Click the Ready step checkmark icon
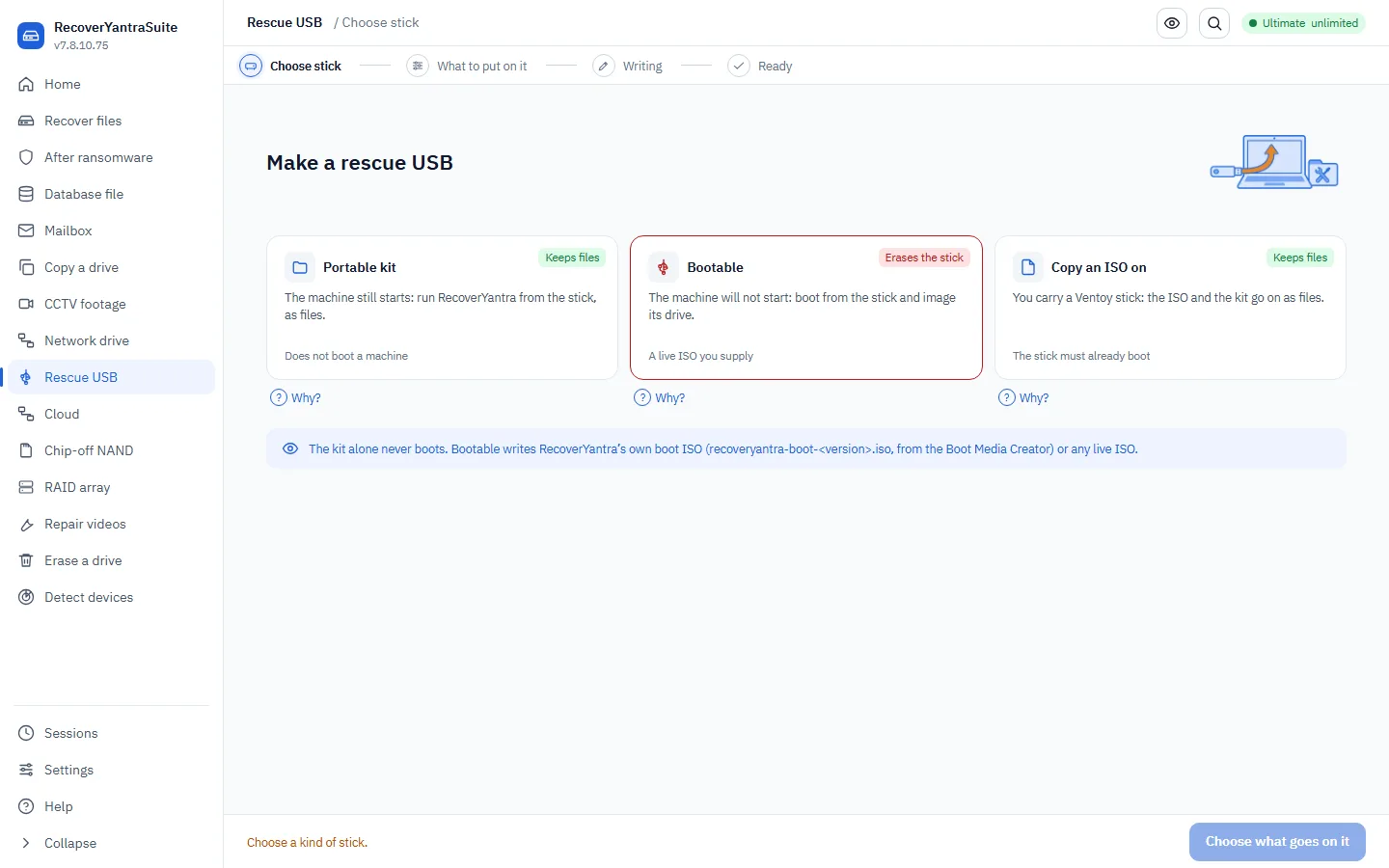Screen dimensions: 1389x868 pos(739,66)
